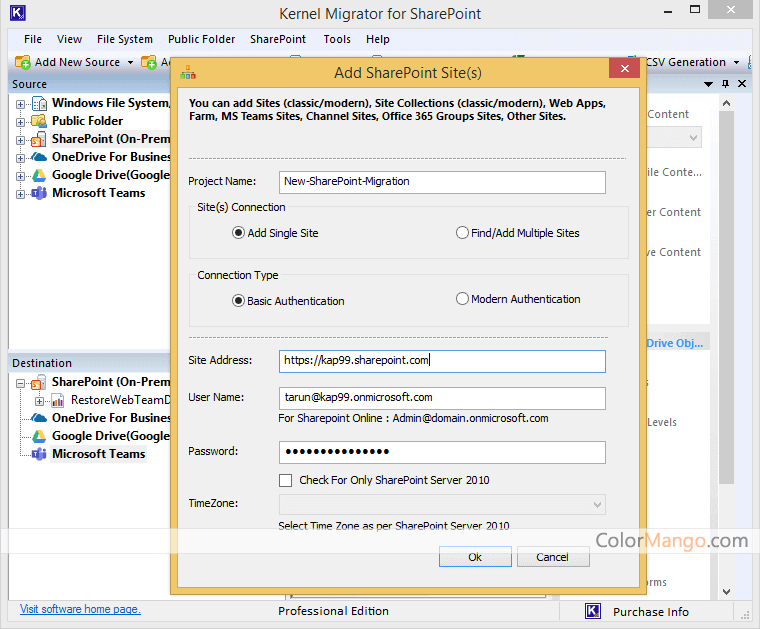
Task: Click the Windows File System icon in Source
Action: click(39, 103)
